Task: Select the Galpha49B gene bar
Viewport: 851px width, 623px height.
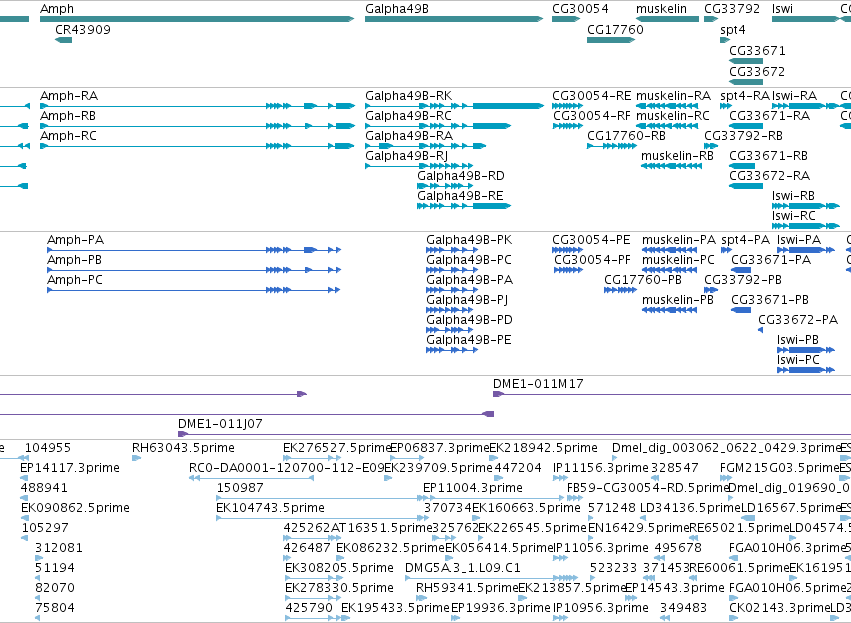Action: pyautogui.click(x=454, y=19)
